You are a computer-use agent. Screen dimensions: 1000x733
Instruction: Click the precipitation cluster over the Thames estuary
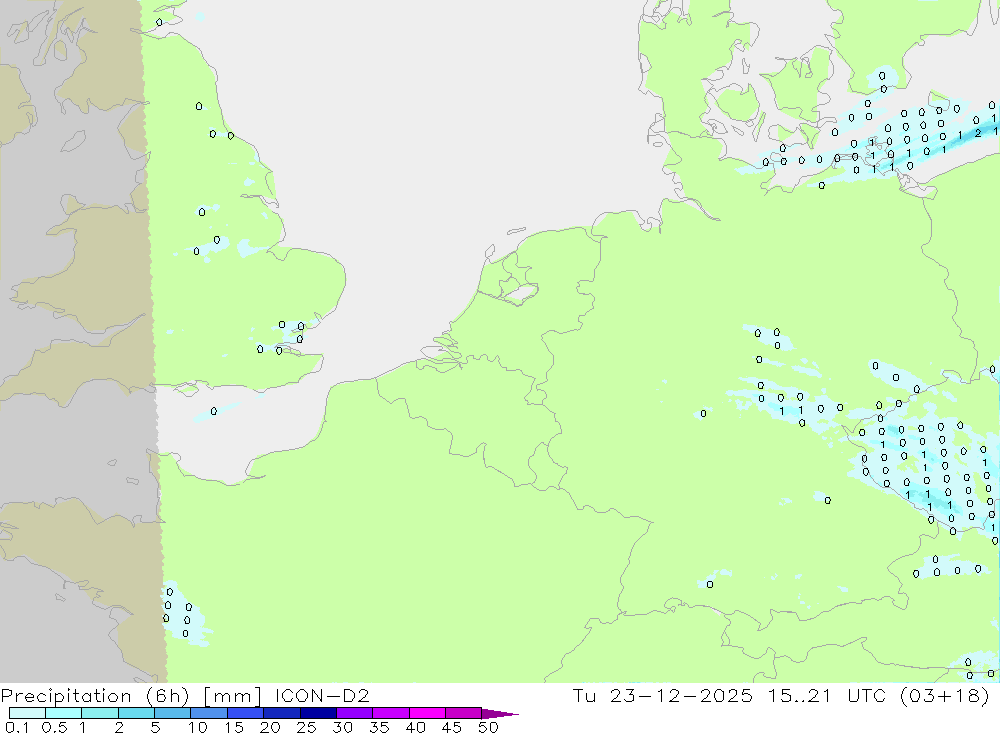288,338
